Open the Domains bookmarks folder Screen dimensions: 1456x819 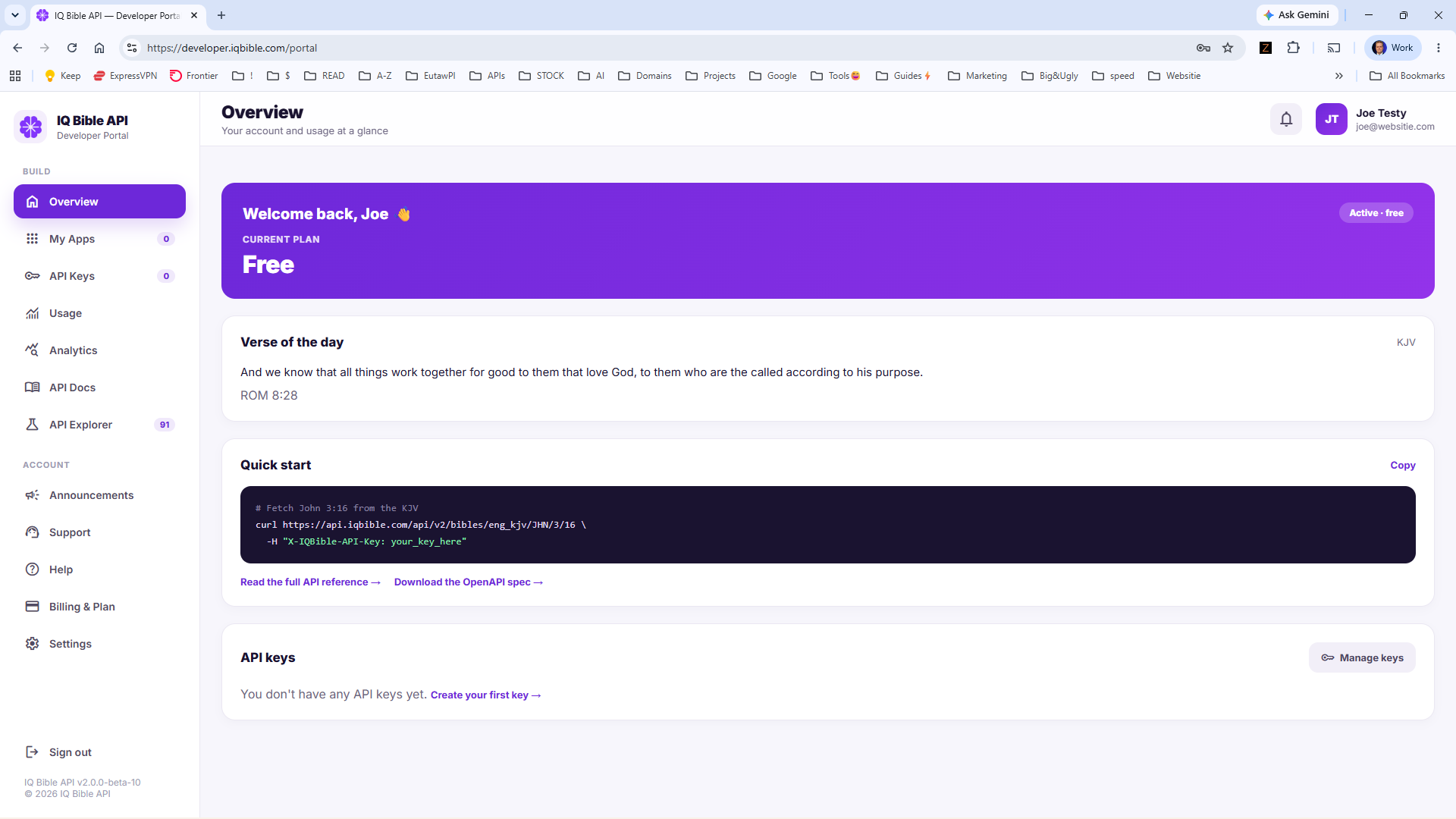(645, 76)
